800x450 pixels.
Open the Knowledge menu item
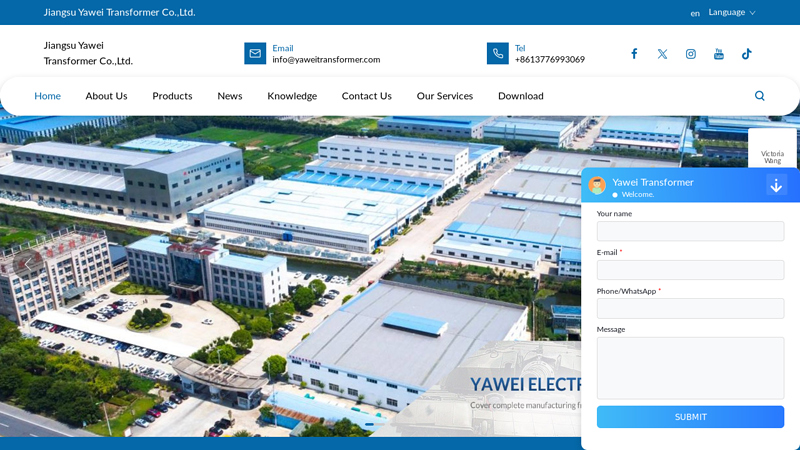coord(292,96)
